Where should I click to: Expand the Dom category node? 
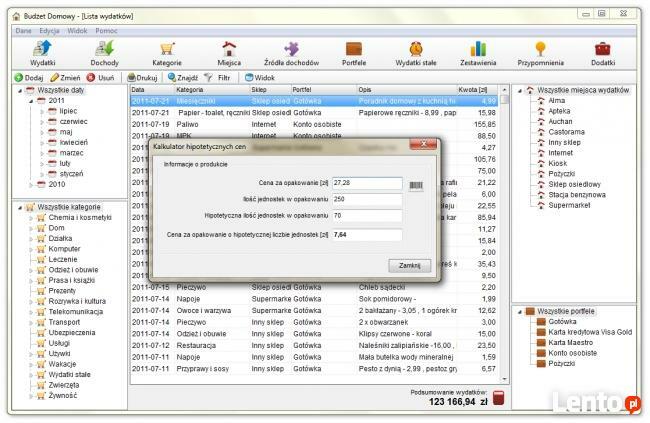point(30,229)
